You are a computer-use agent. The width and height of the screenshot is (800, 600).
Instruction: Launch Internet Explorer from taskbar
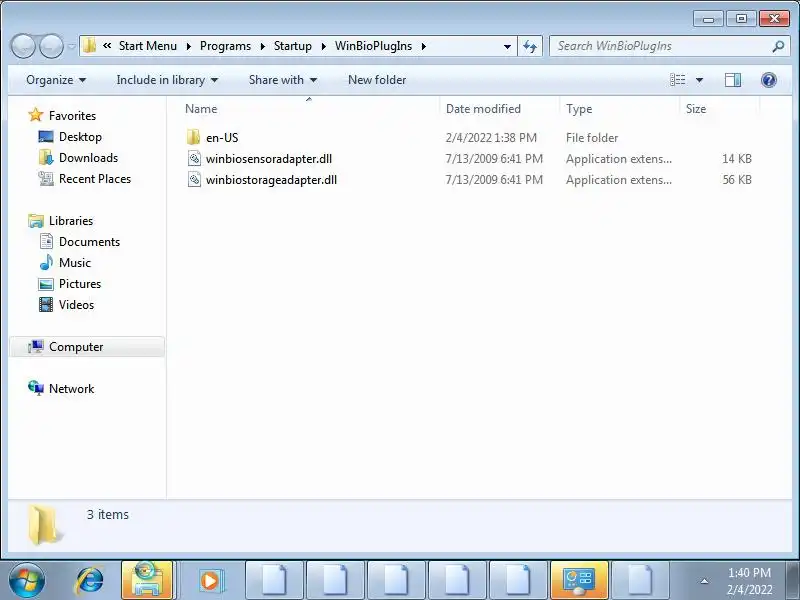90,580
